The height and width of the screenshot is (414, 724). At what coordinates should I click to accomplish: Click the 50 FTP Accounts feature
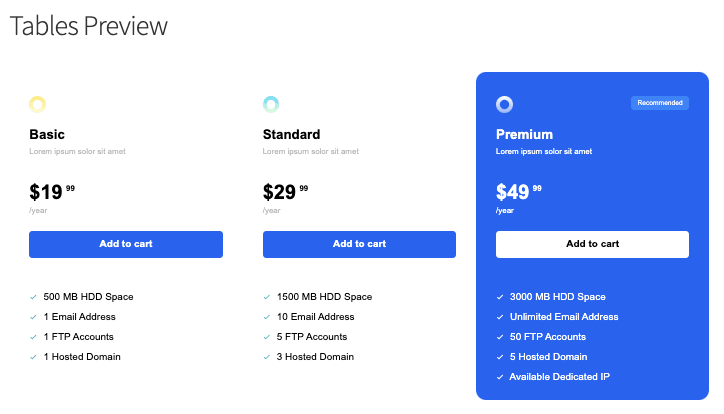tap(547, 337)
